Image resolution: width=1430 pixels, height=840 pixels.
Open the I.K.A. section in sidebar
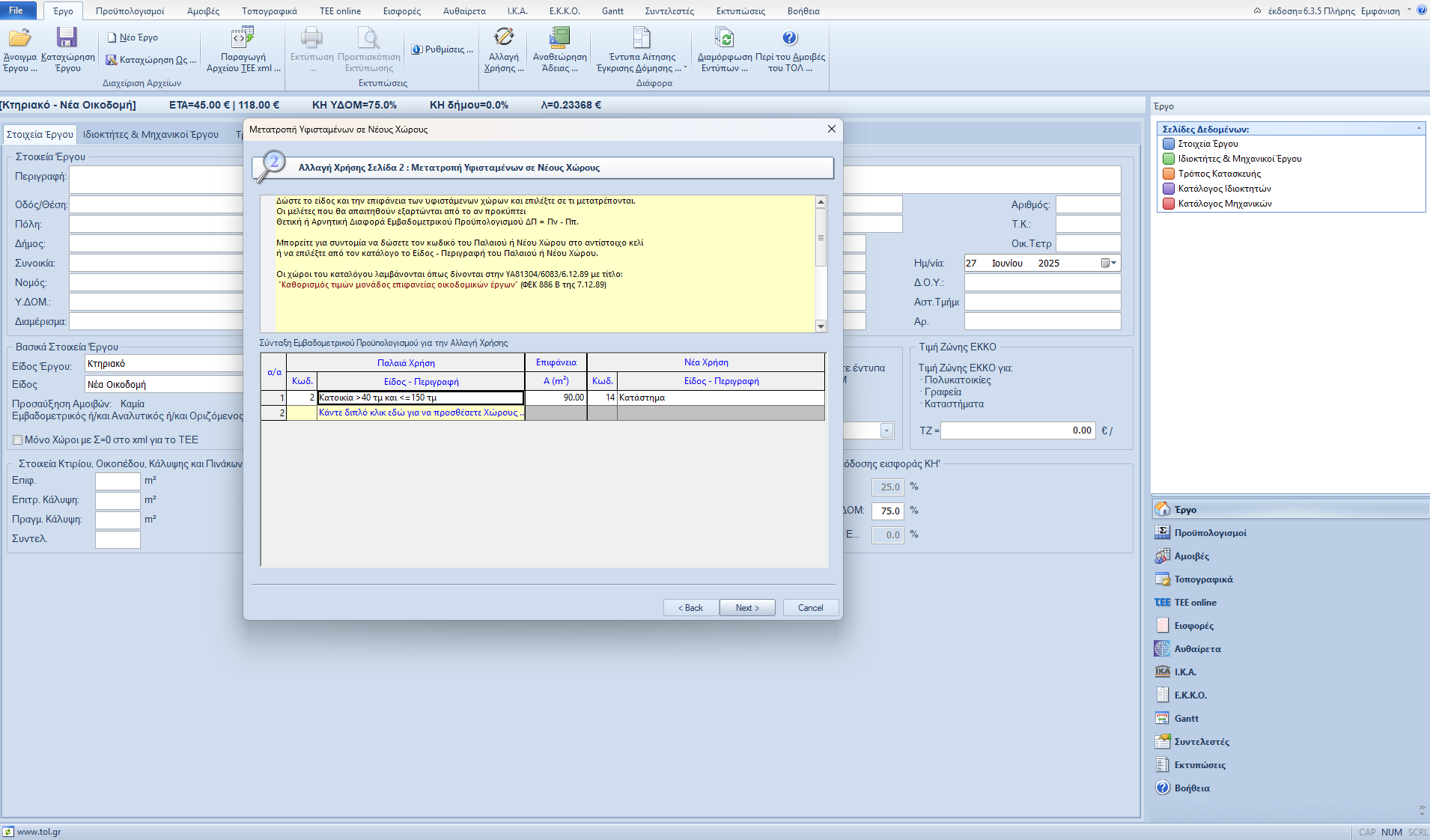click(1184, 672)
